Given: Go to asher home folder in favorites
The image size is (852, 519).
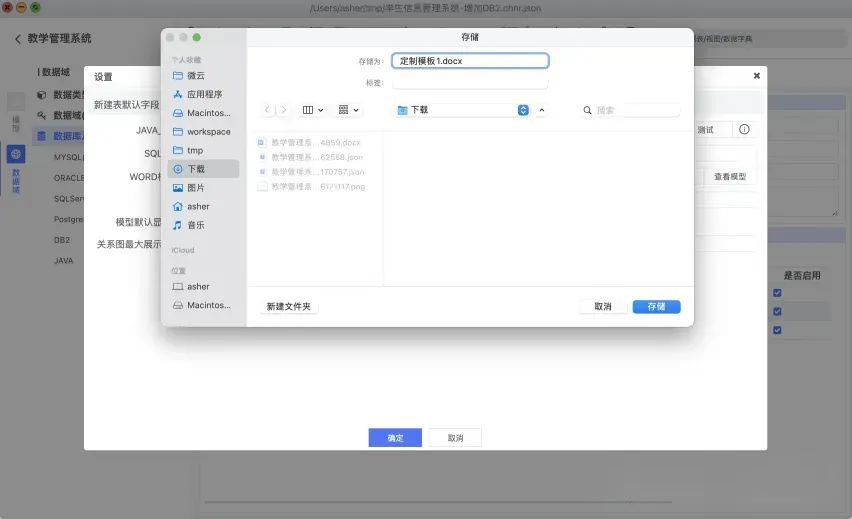Looking at the screenshot, I should tap(198, 206).
